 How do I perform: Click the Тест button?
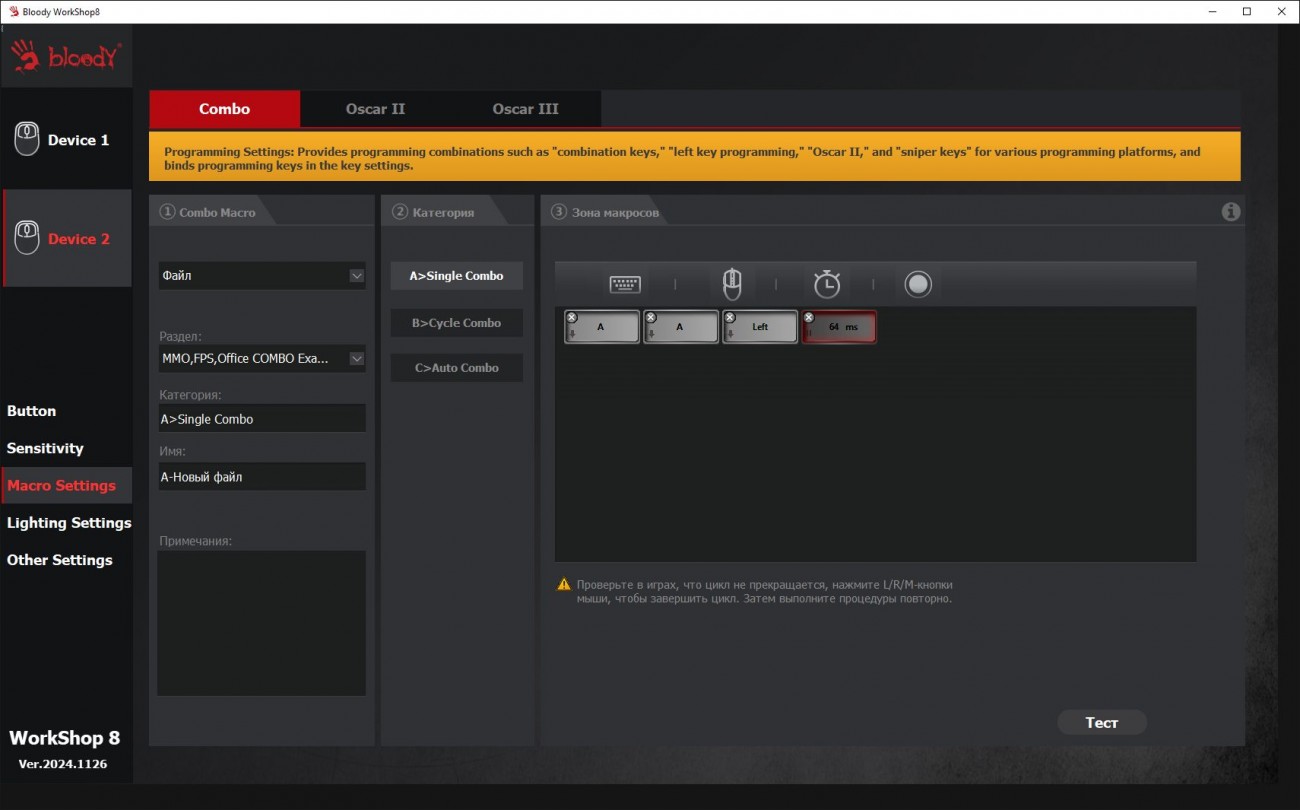[1101, 722]
